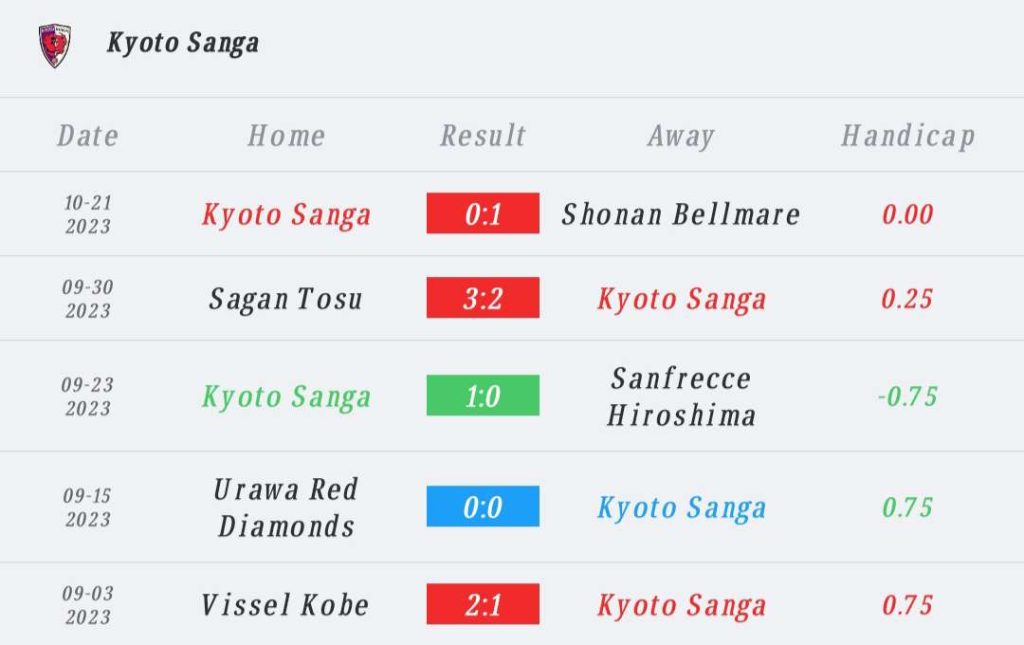Select the Home column header
Screen dimensions: 1024x645
tap(286, 136)
